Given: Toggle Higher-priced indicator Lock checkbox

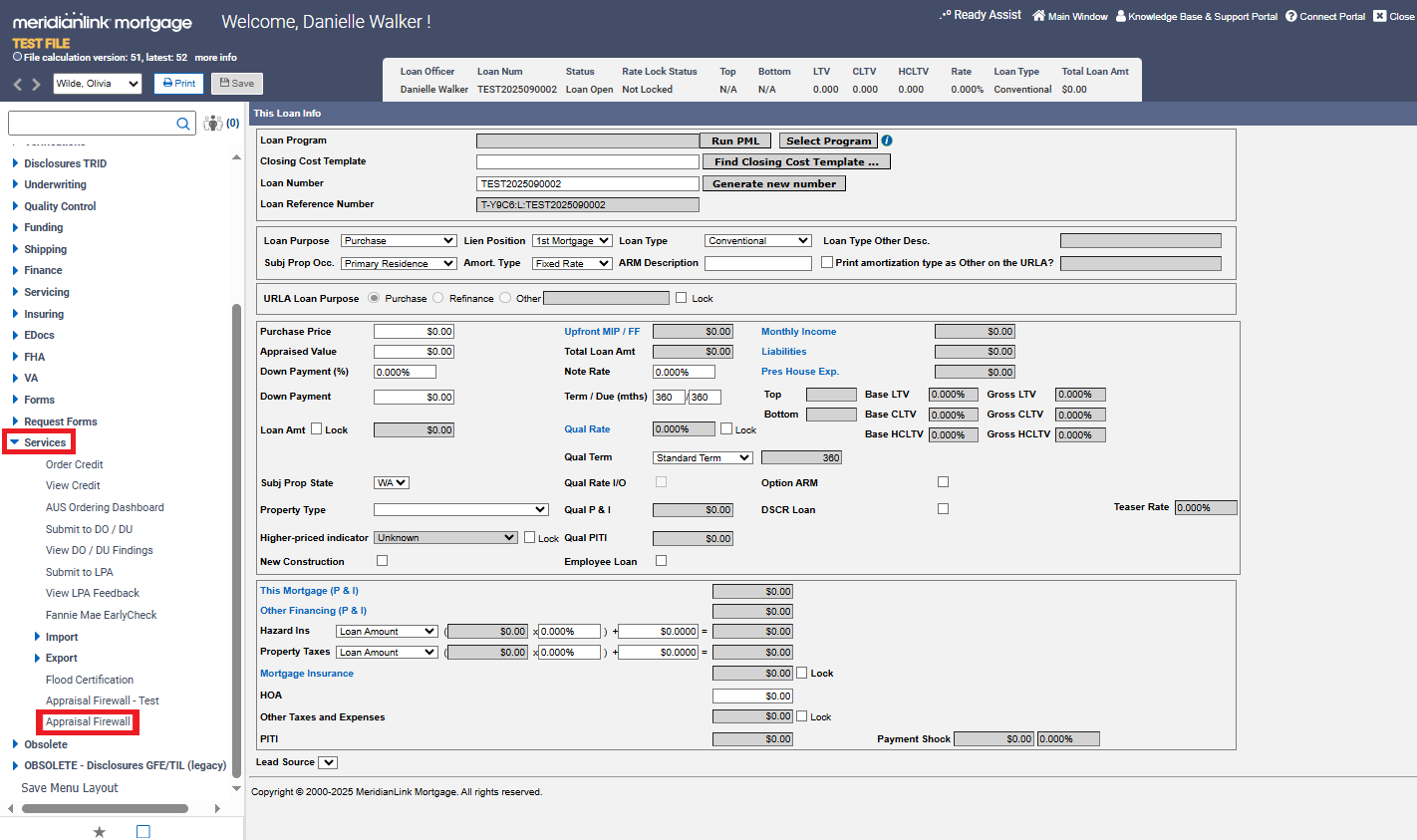Looking at the screenshot, I should tap(530, 537).
